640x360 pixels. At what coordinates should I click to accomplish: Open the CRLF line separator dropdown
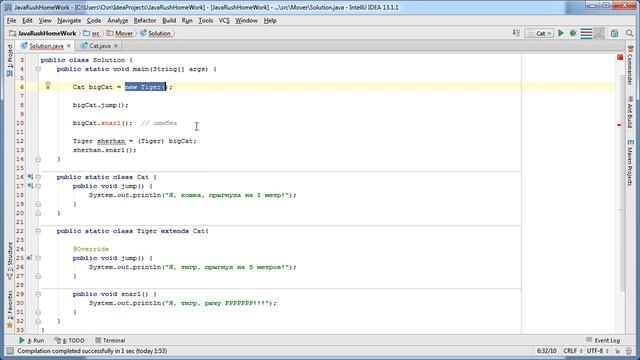click(573, 351)
